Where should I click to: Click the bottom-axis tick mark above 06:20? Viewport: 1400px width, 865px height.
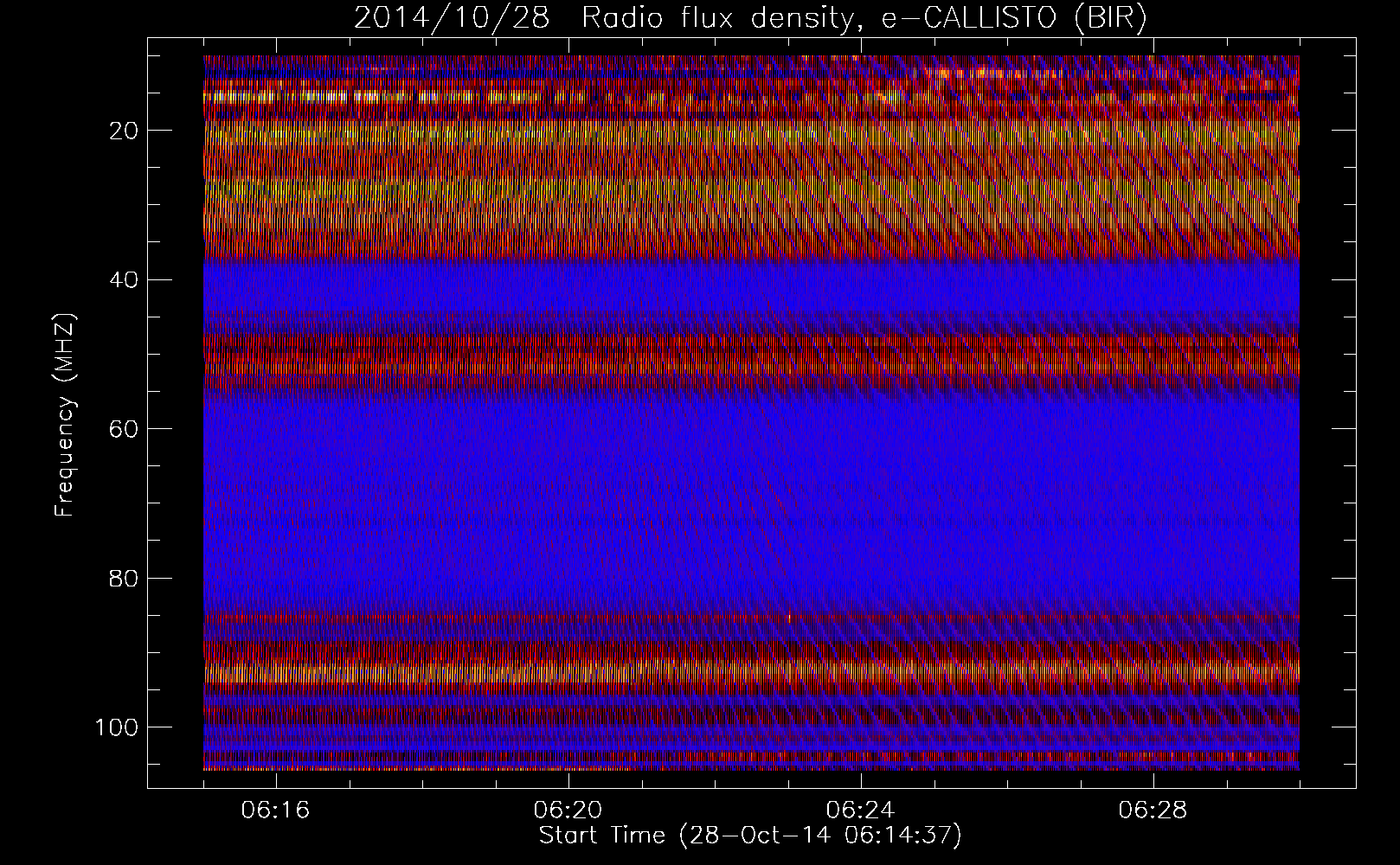click(568, 779)
